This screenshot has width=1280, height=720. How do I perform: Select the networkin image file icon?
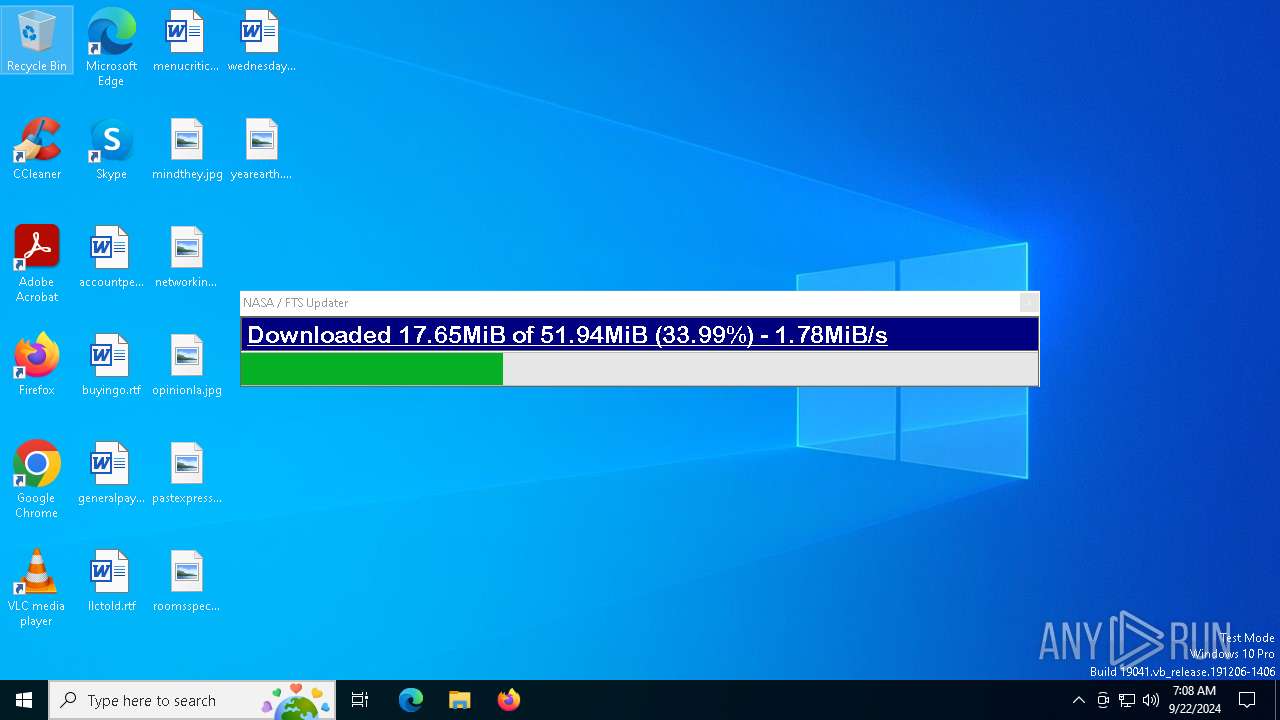click(186, 256)
